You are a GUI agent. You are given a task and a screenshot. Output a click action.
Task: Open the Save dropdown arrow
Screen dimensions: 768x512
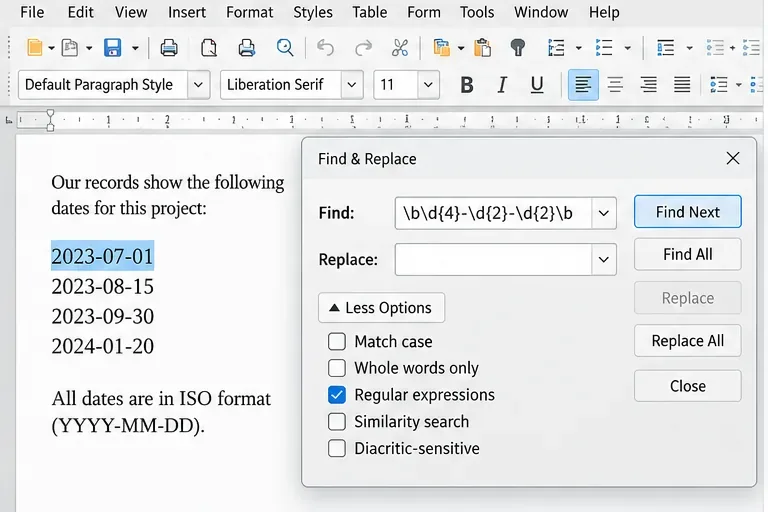coord(135,48)
